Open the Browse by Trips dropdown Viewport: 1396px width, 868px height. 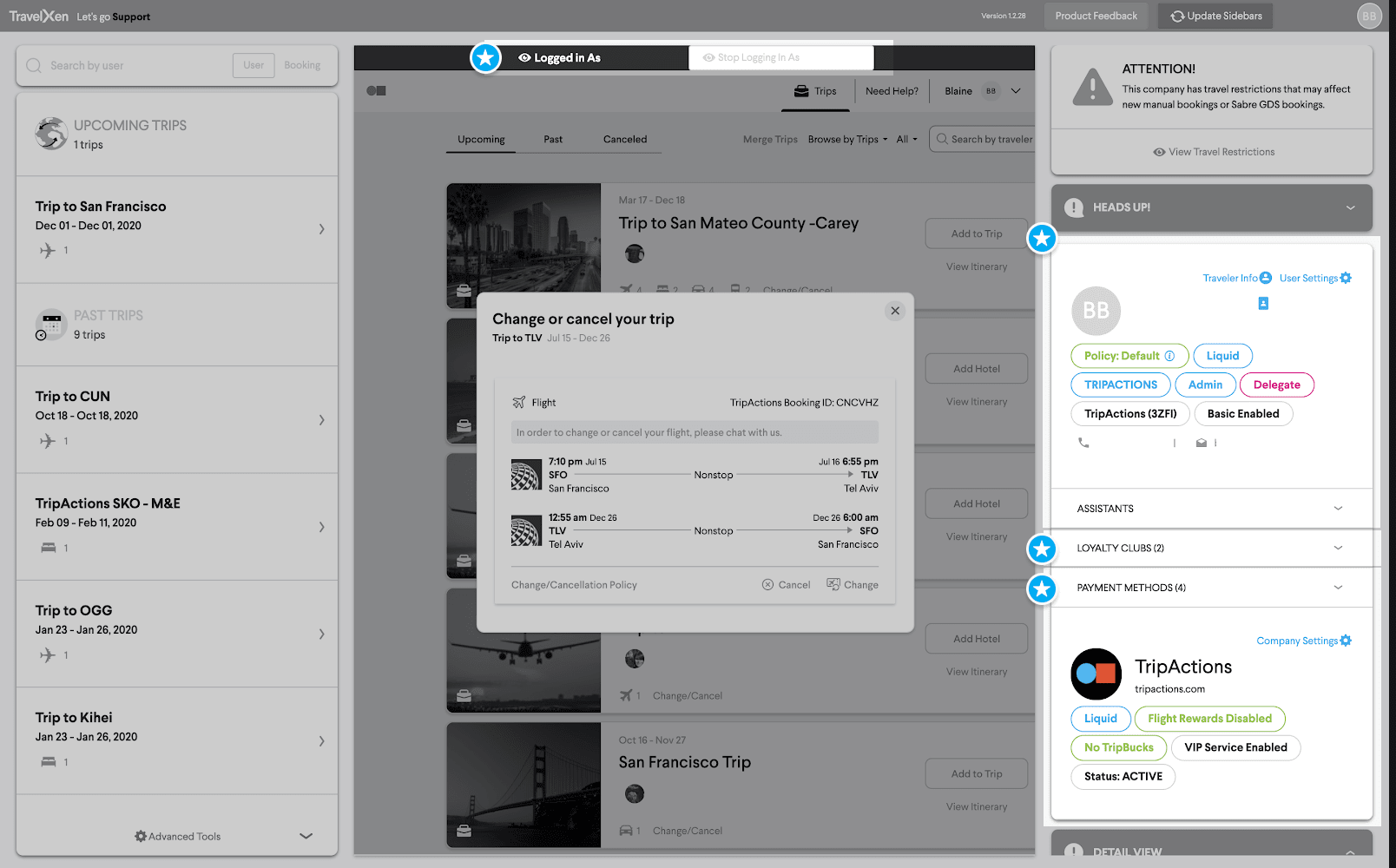(x=847, y=139)
